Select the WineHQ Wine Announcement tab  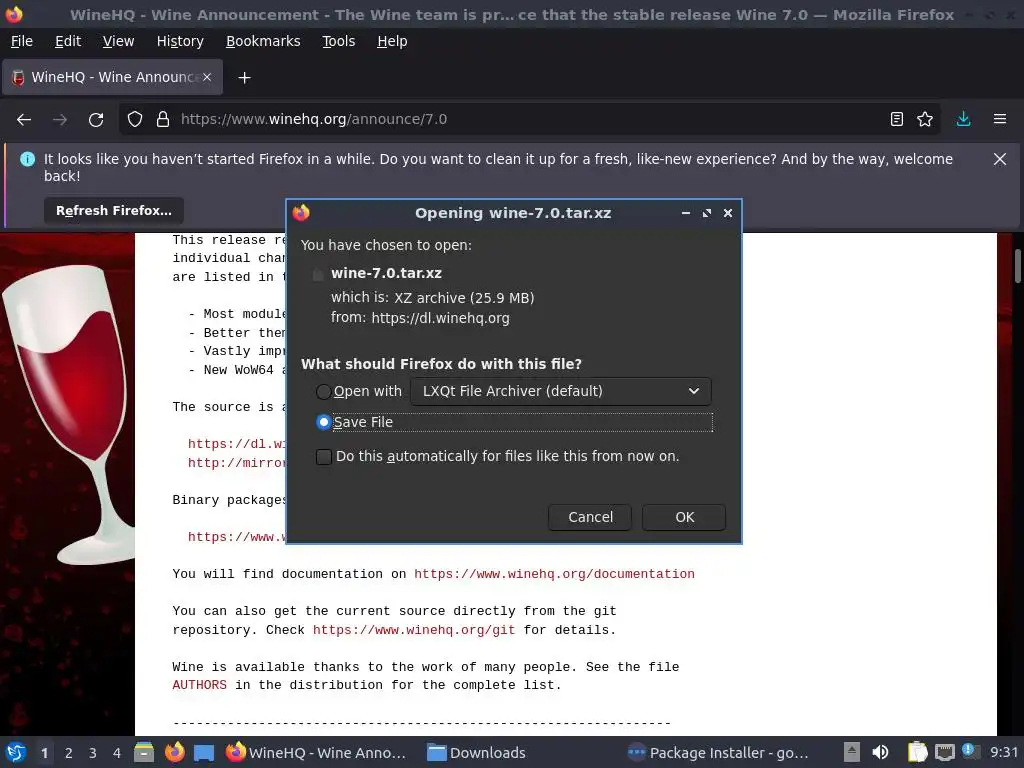pos(112,77)
